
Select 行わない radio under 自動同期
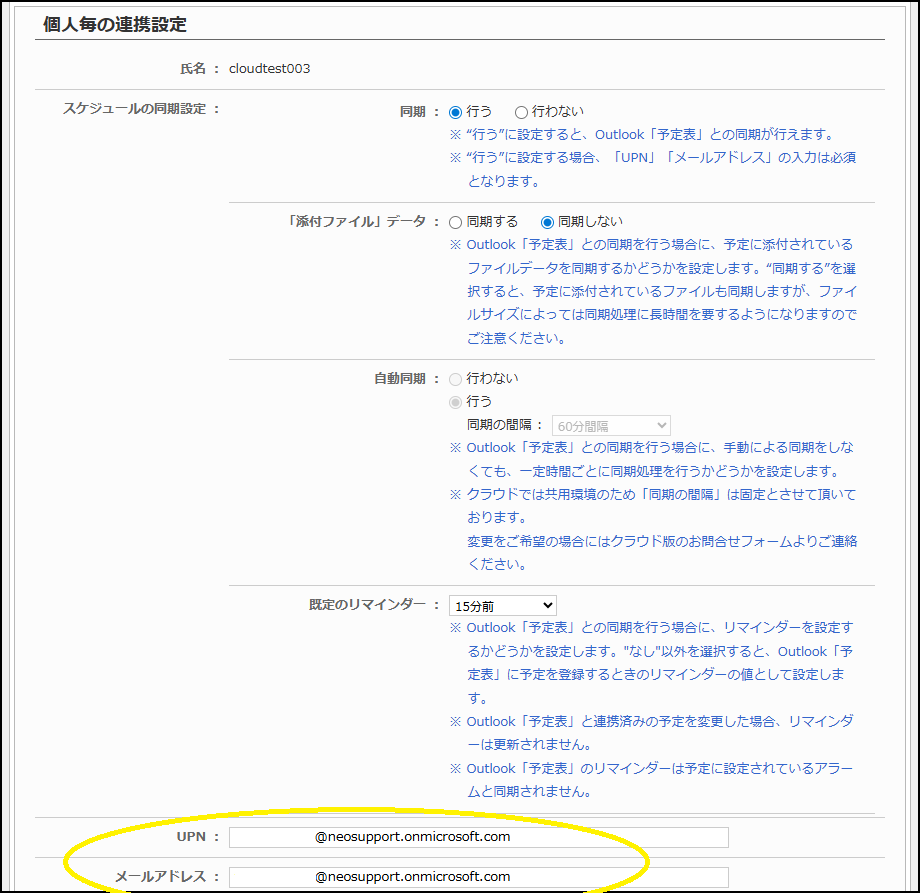pyautogui.click(x=456, y=379)
